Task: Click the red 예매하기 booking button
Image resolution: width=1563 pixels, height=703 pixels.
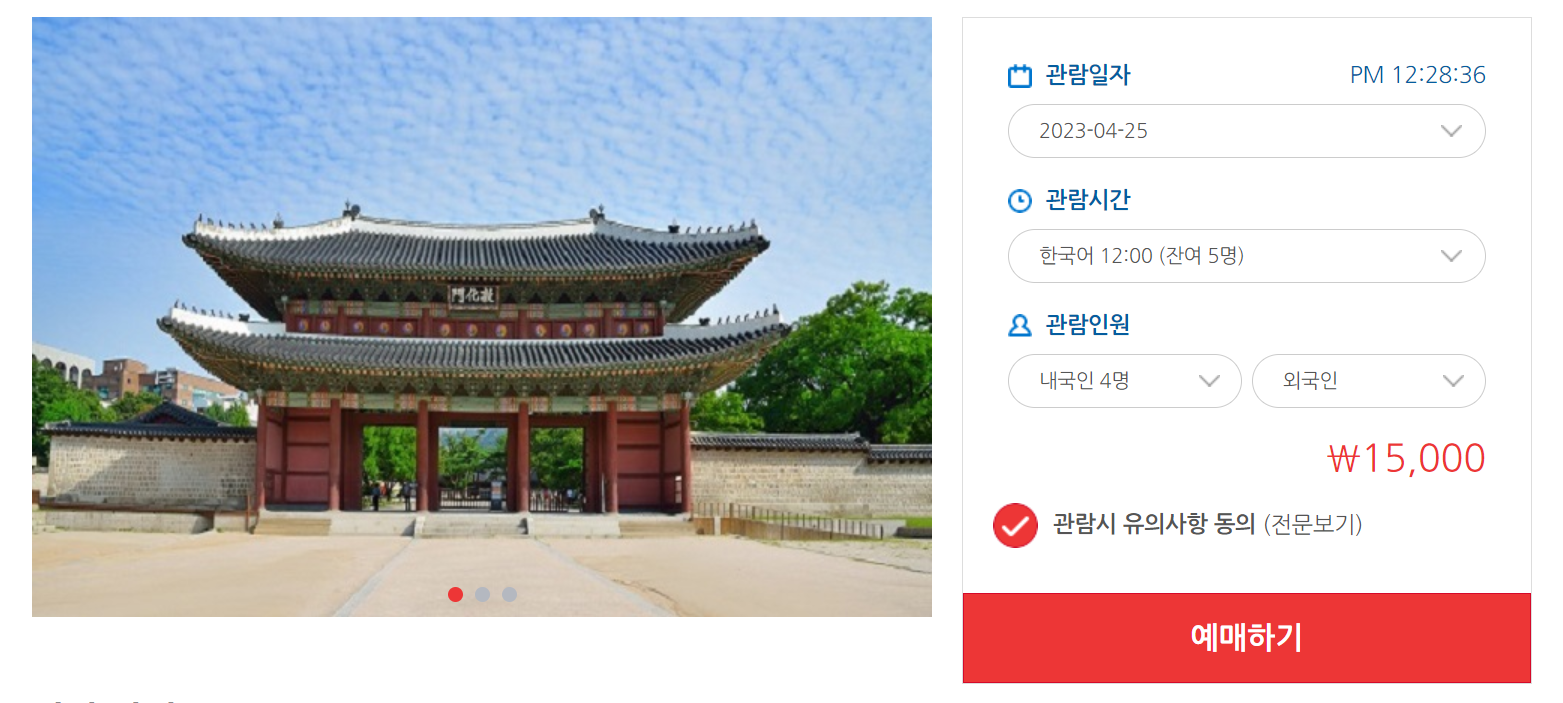Action: (1246, 638)
